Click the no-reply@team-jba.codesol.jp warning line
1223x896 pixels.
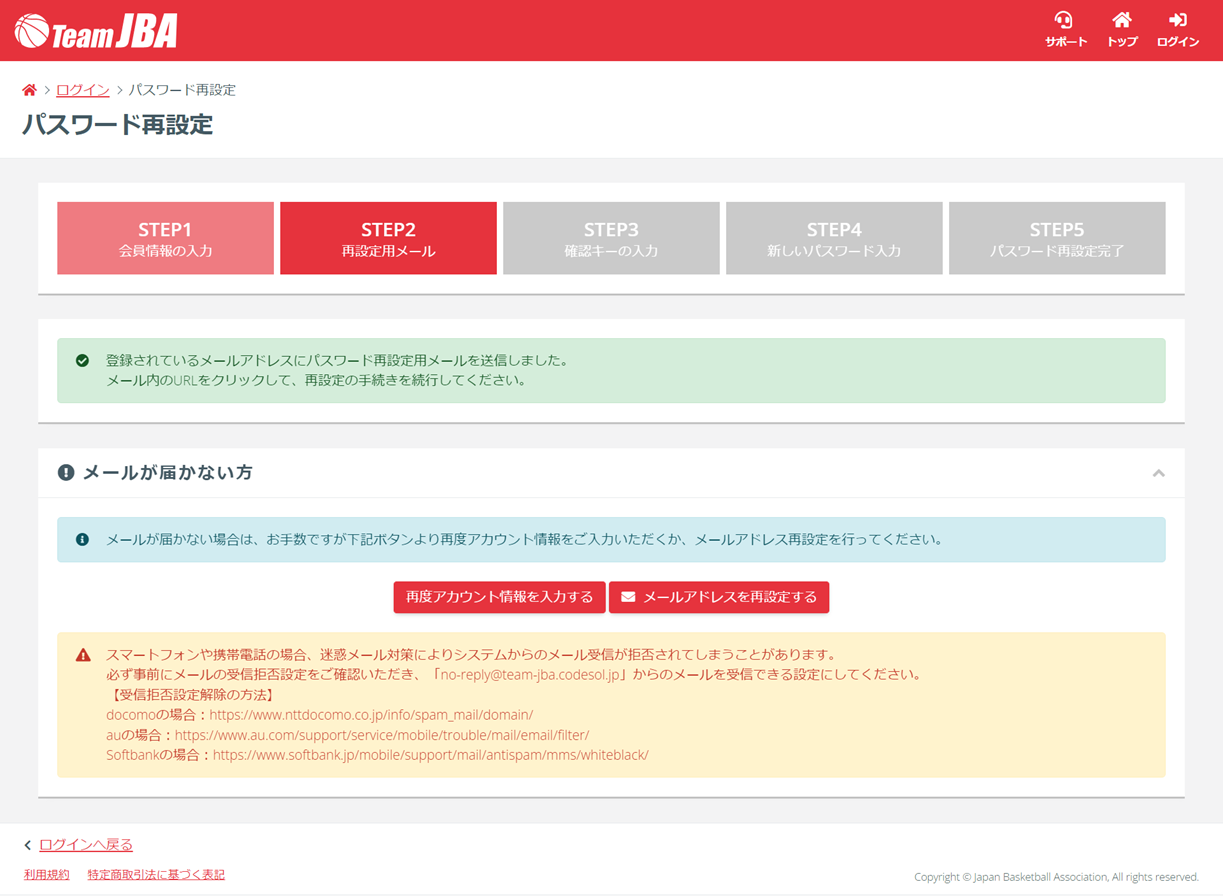point(513,675)
